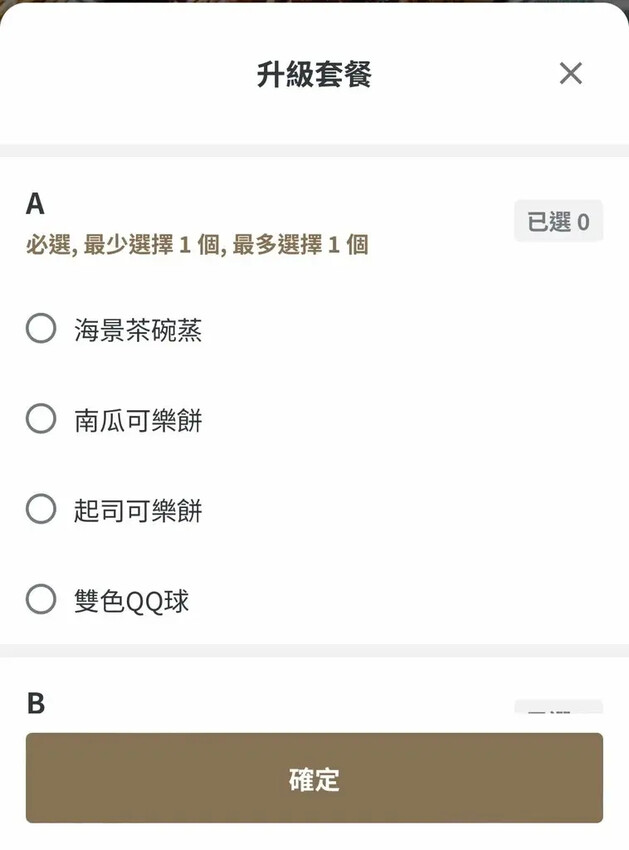Choose the 南瓜可樂餅 radio circle

pos(41,419)
